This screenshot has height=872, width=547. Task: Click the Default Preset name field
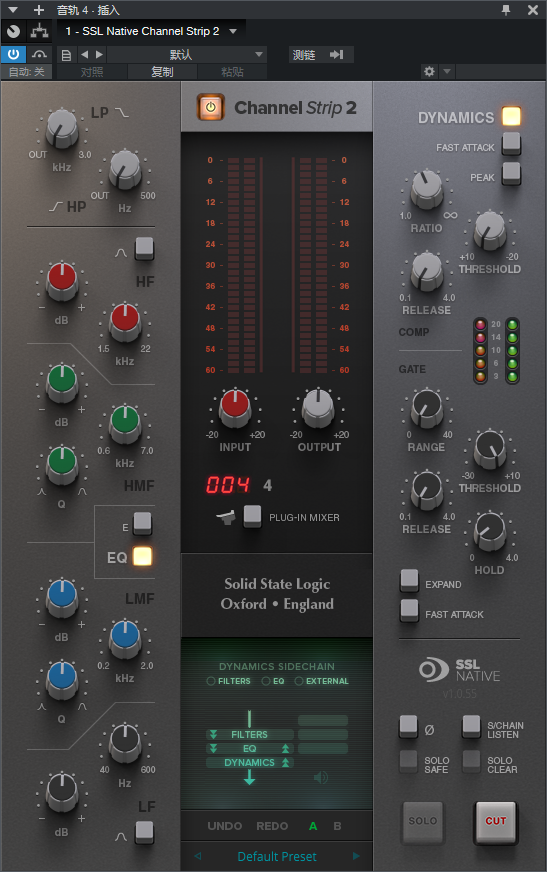277,856
